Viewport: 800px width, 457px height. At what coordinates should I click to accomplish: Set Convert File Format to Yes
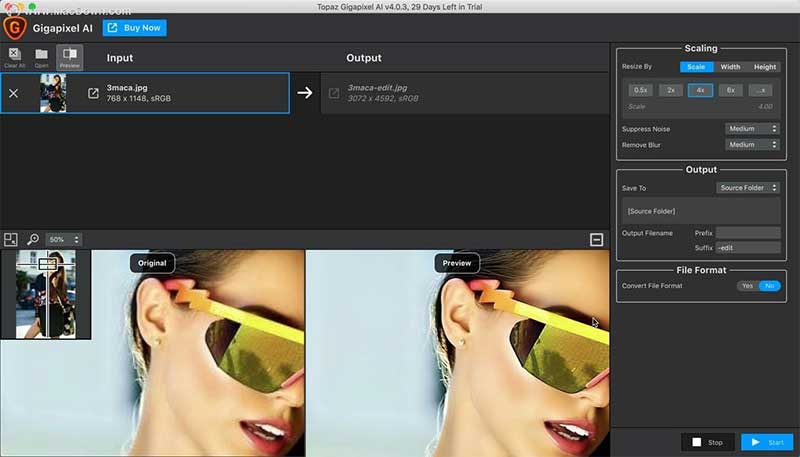(x=747, y=286)
